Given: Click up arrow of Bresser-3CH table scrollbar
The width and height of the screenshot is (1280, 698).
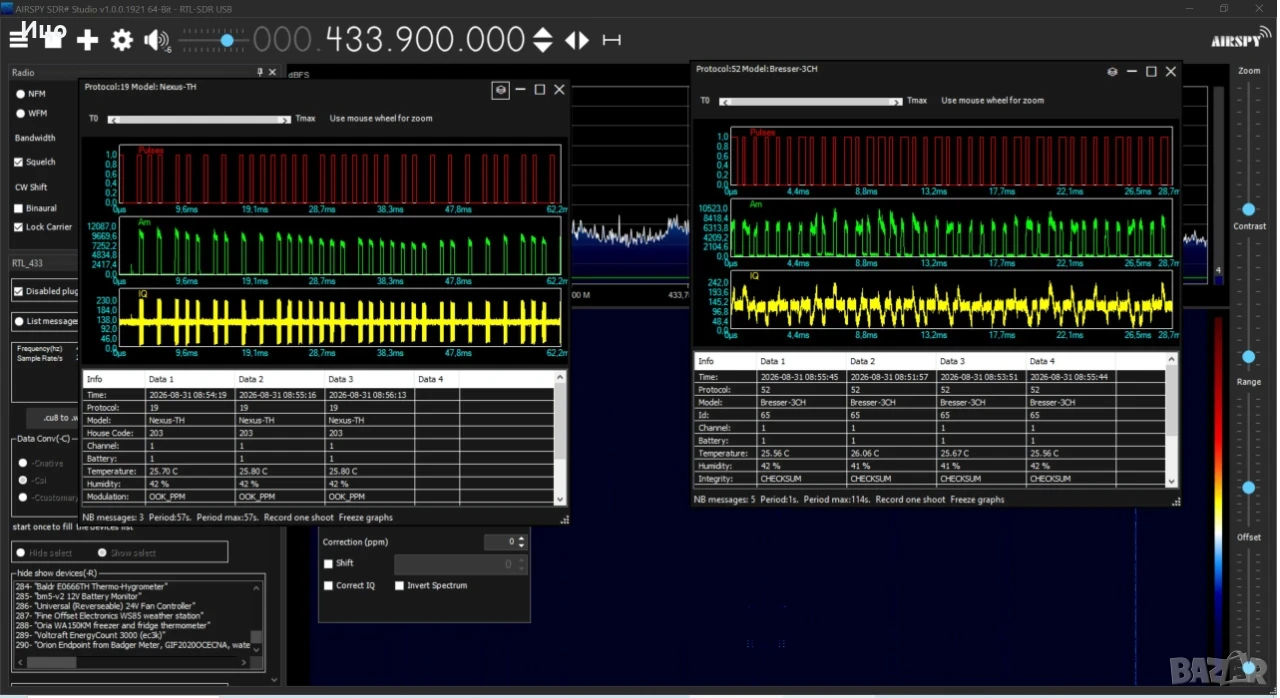Looking at the screenshot, I should coord(1172,360).
